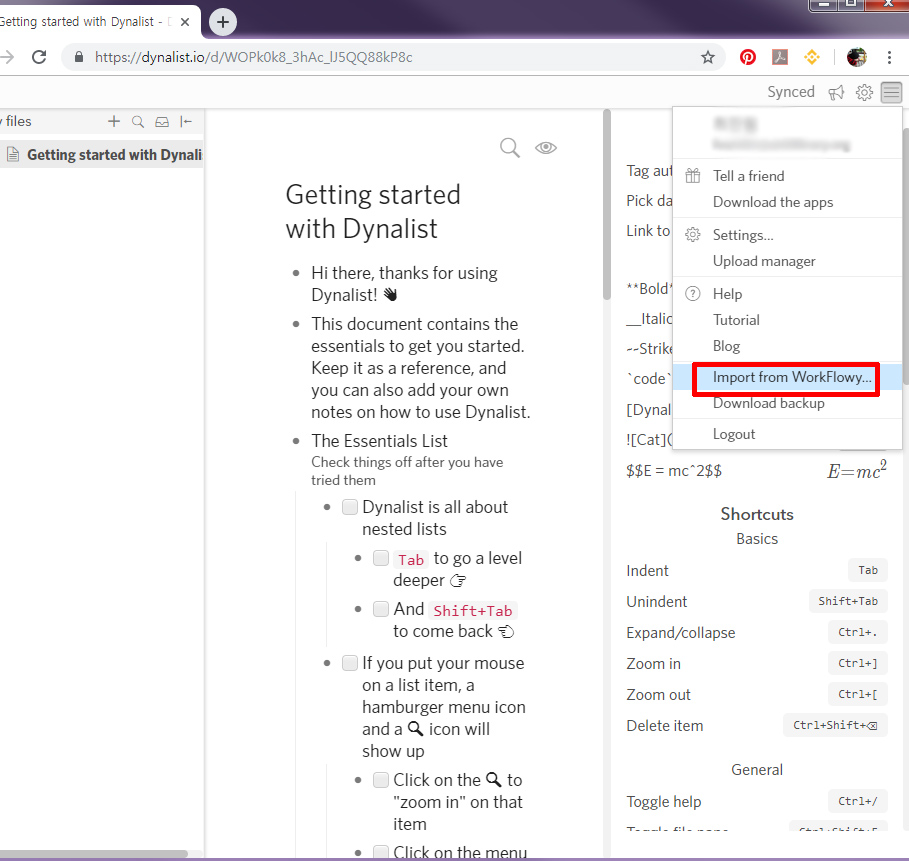The width and height of the screenshot is (909, 861).
Task: Open Getting started with Dynalist file
Action: point(102,154)
